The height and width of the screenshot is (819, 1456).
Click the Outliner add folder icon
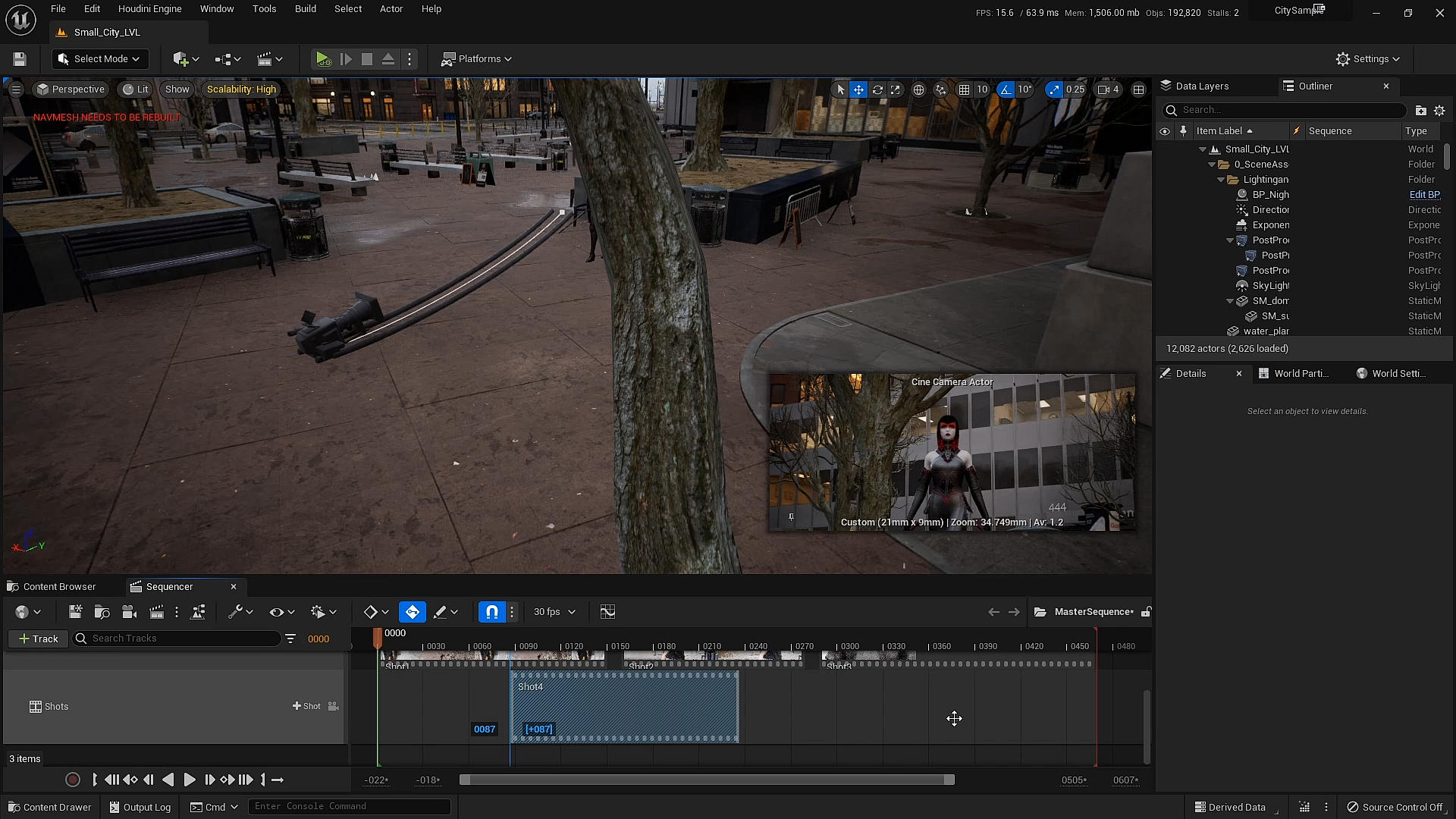pyautogui.click(x=1420, y=111)
